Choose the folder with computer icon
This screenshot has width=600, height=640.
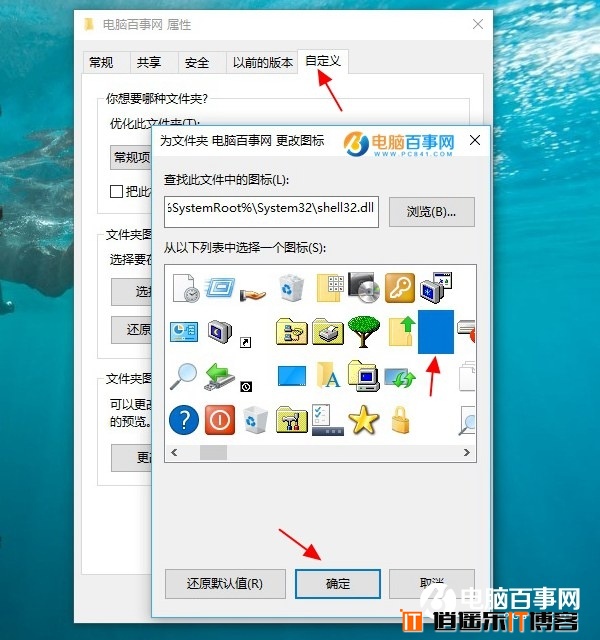coord(364,376)
